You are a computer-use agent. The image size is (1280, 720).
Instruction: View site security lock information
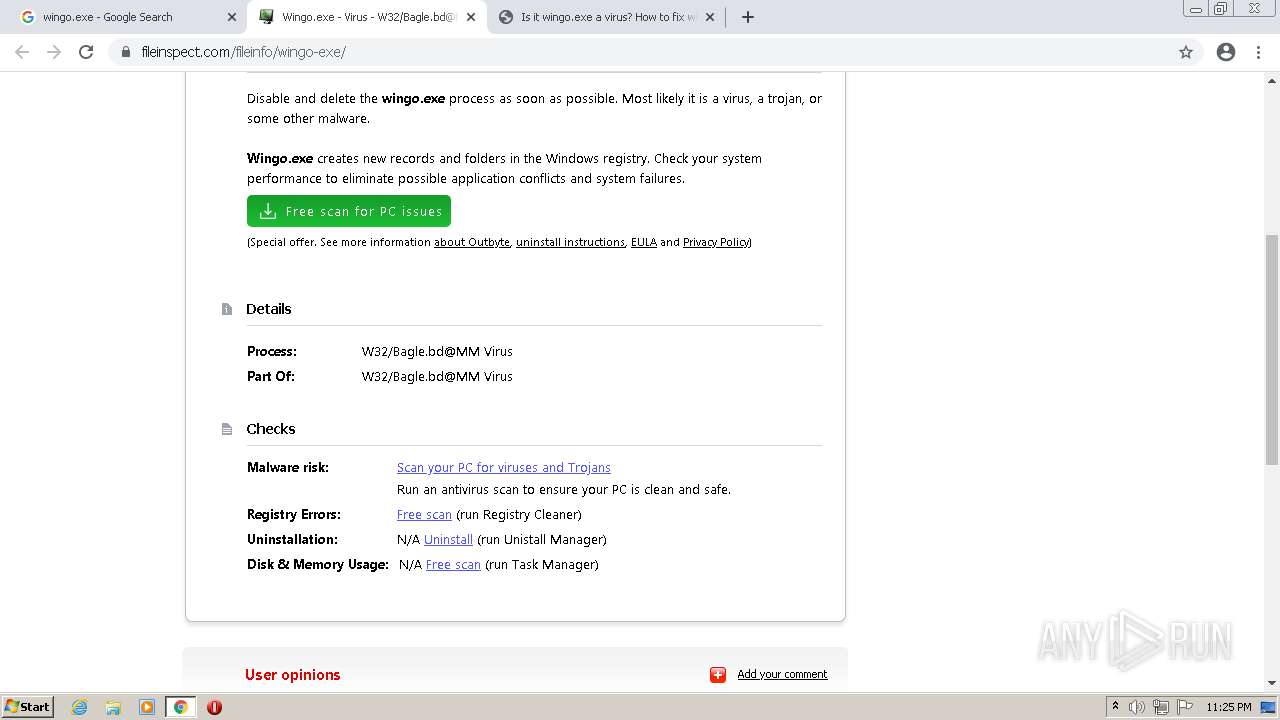coord(126,52)
